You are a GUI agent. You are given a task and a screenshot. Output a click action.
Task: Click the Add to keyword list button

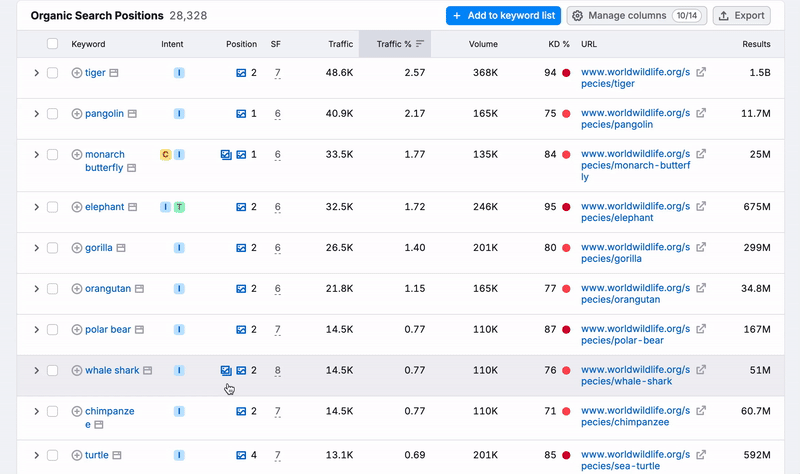[x=503, y=16]
